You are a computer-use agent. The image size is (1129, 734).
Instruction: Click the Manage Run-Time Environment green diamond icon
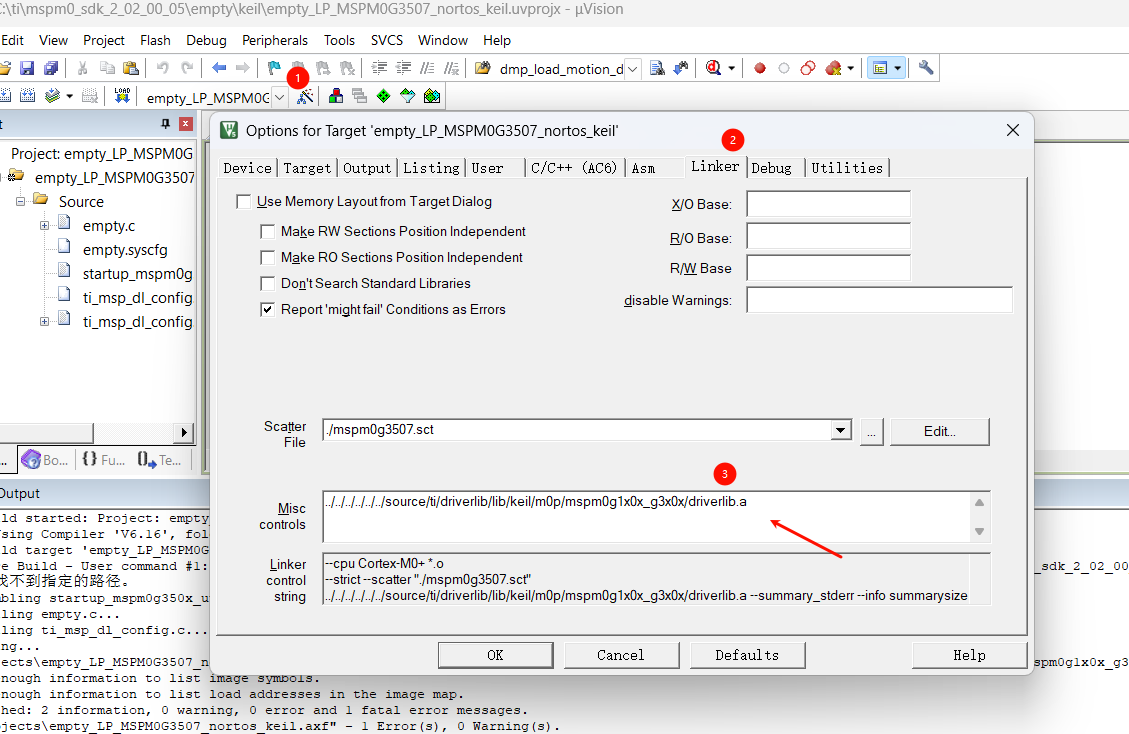[383, 96]
